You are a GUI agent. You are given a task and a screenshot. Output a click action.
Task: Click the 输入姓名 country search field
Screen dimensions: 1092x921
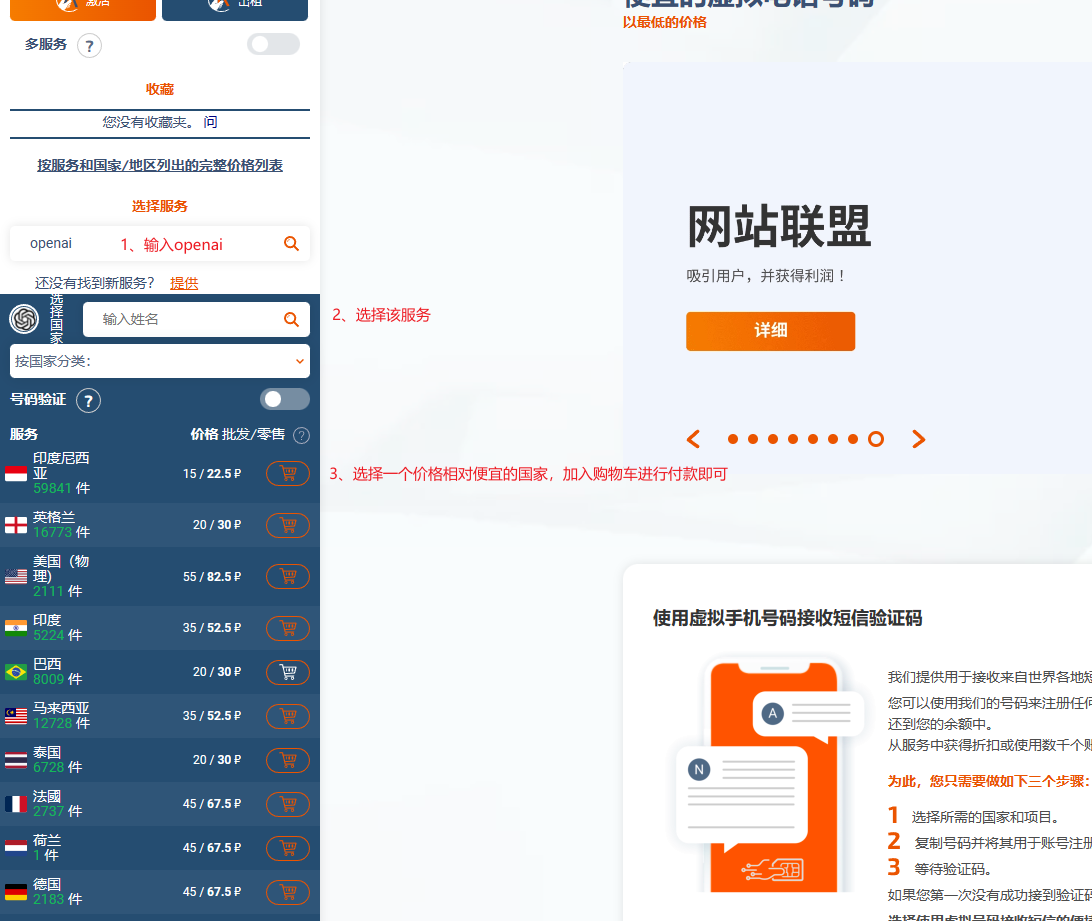180,319
